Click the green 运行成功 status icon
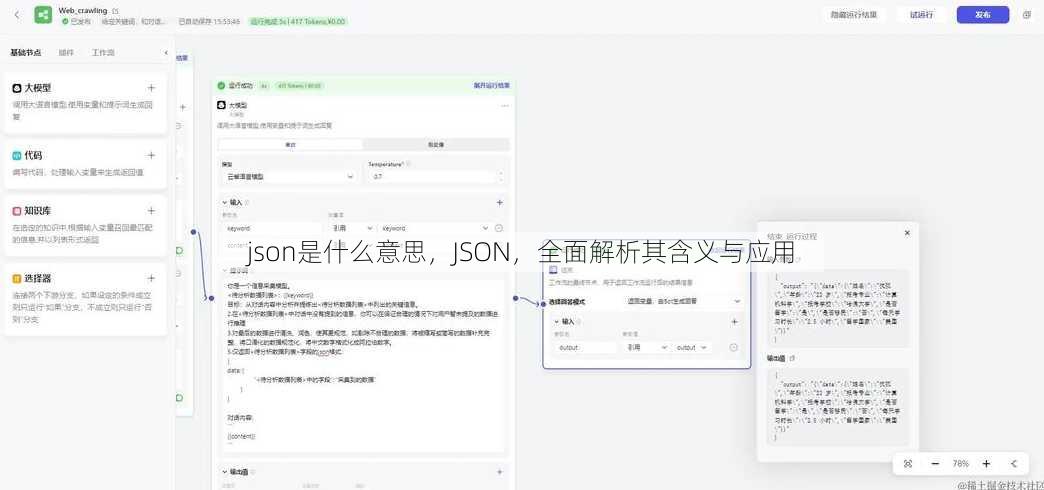 tap(221, 85)
